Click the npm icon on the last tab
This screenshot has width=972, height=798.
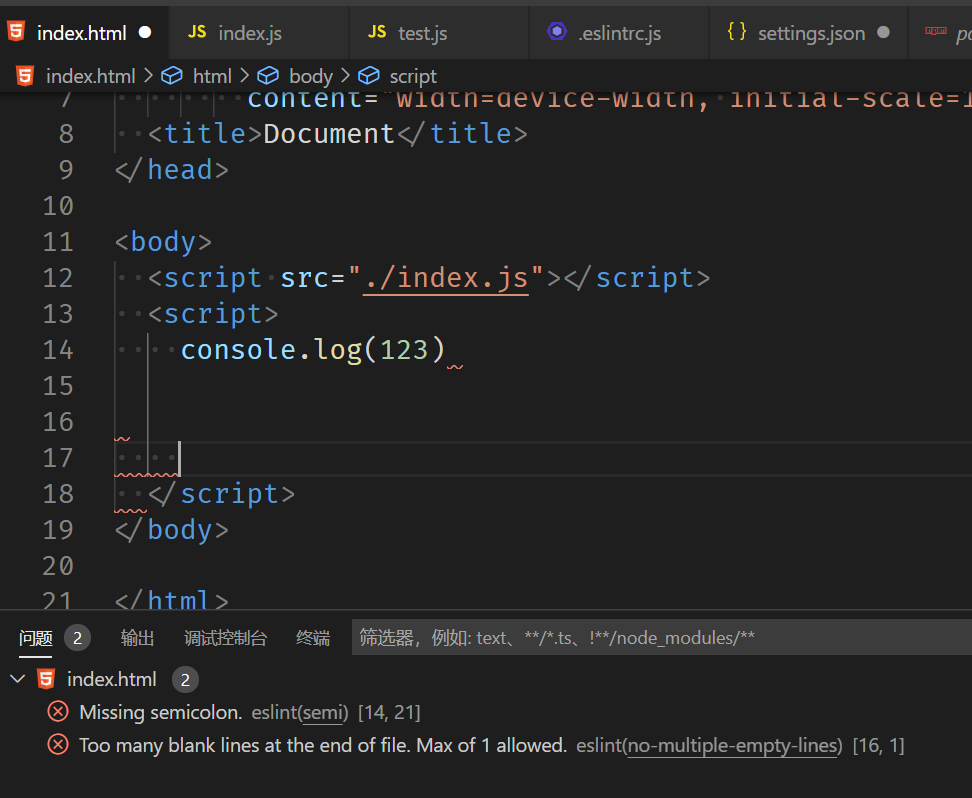tap(935, 31)
